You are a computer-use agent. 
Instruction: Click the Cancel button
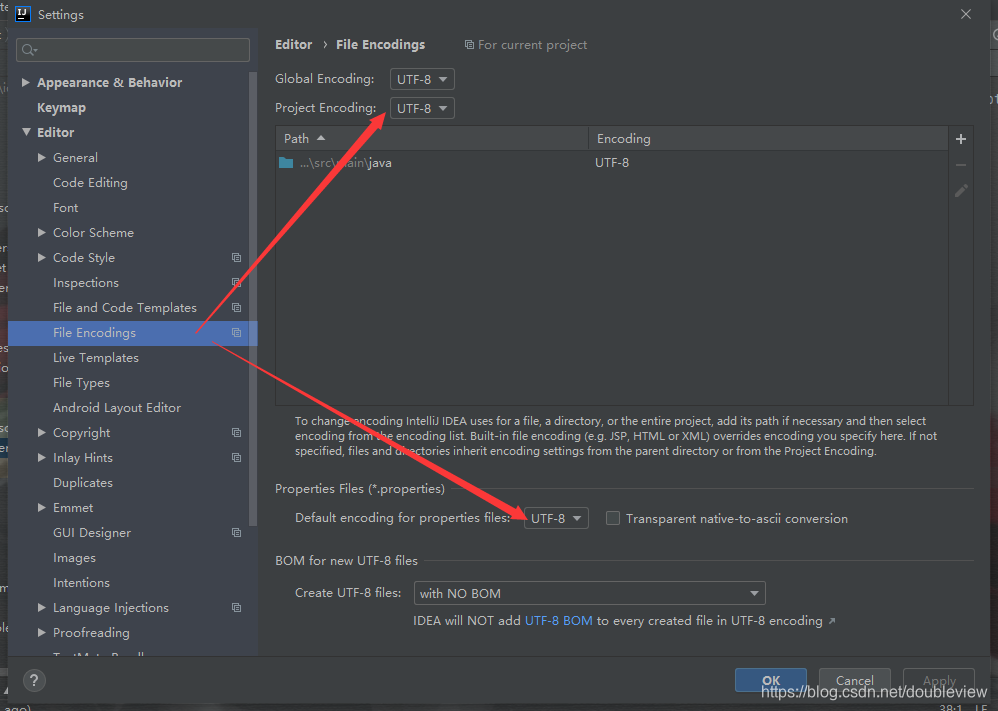854,680
